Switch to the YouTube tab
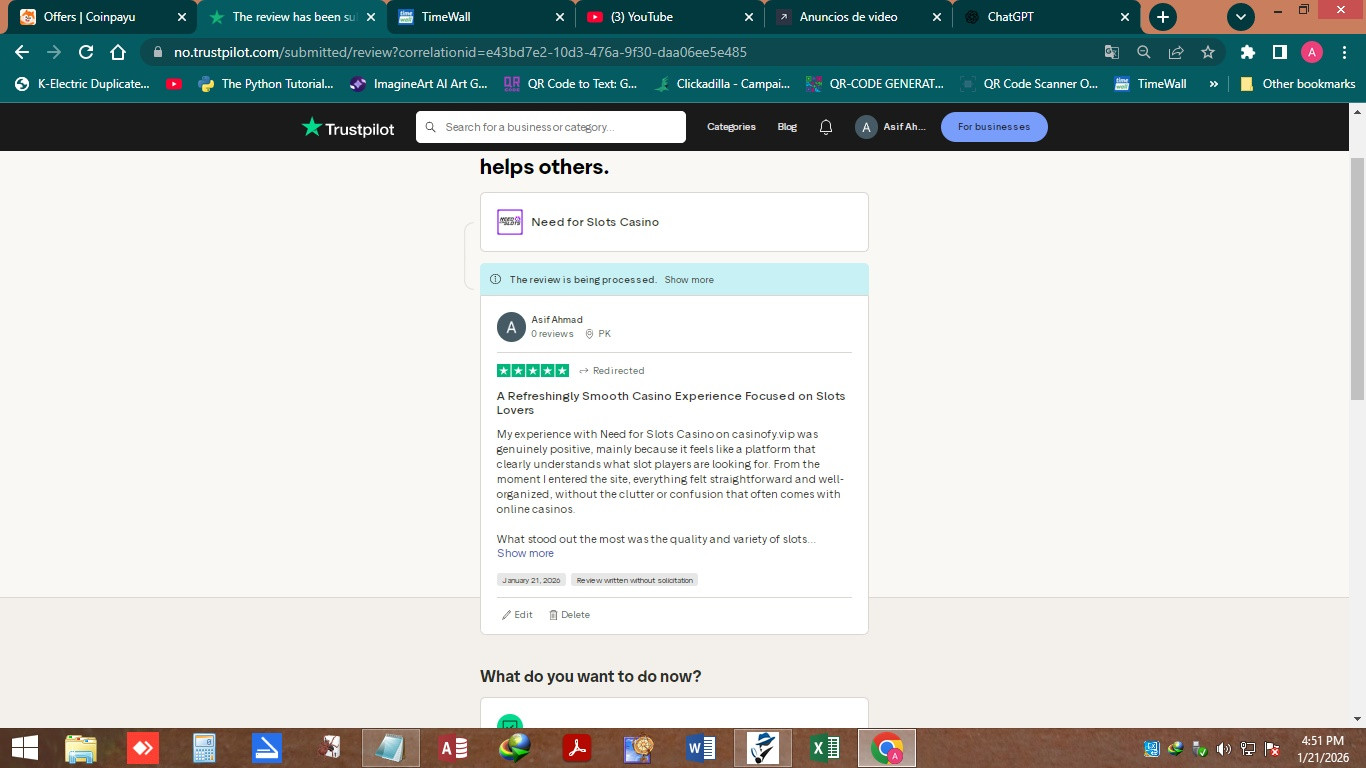The image size is (1366, 768). (x=670, y=17)
